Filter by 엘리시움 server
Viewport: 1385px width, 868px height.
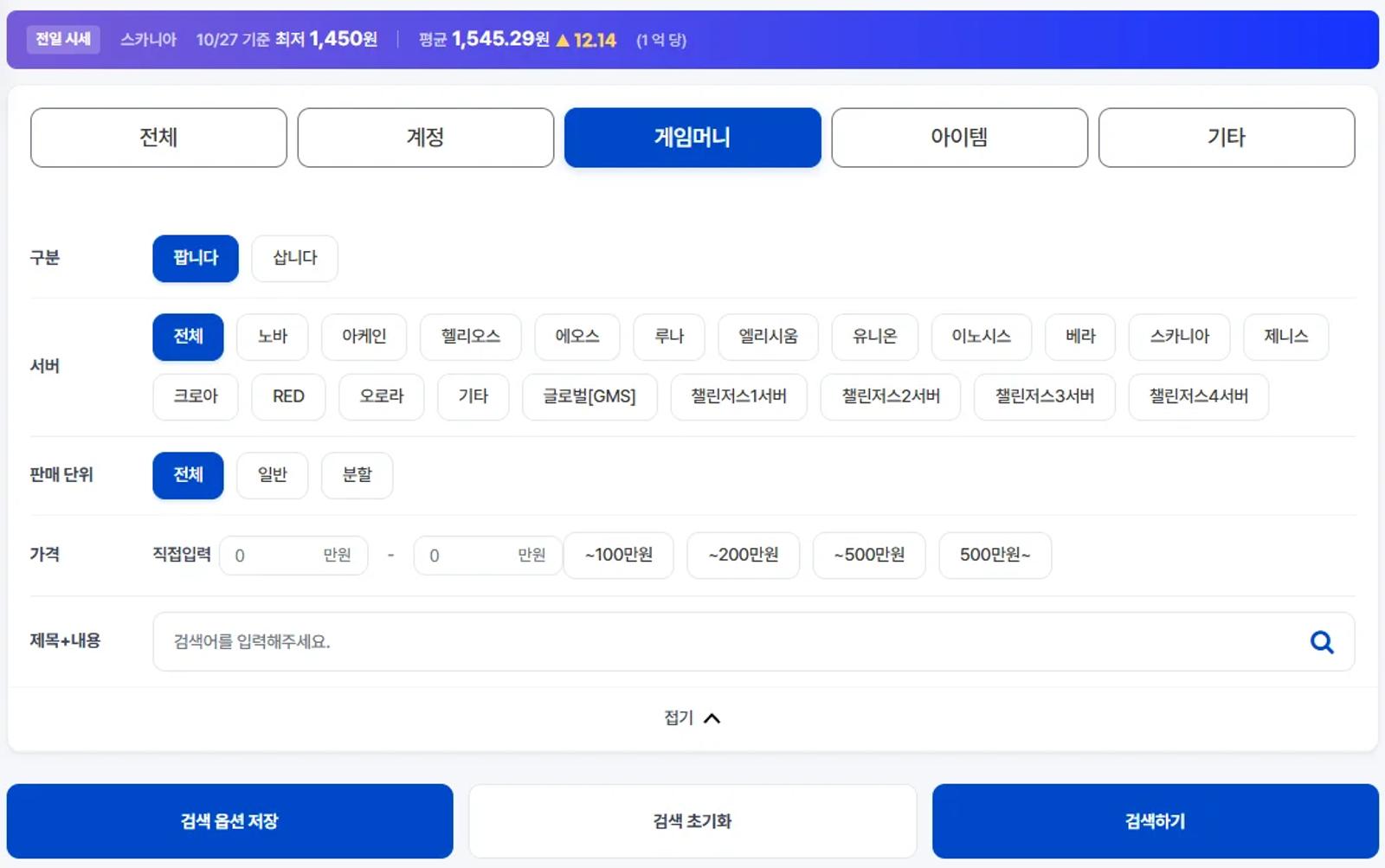pos(768,337)
